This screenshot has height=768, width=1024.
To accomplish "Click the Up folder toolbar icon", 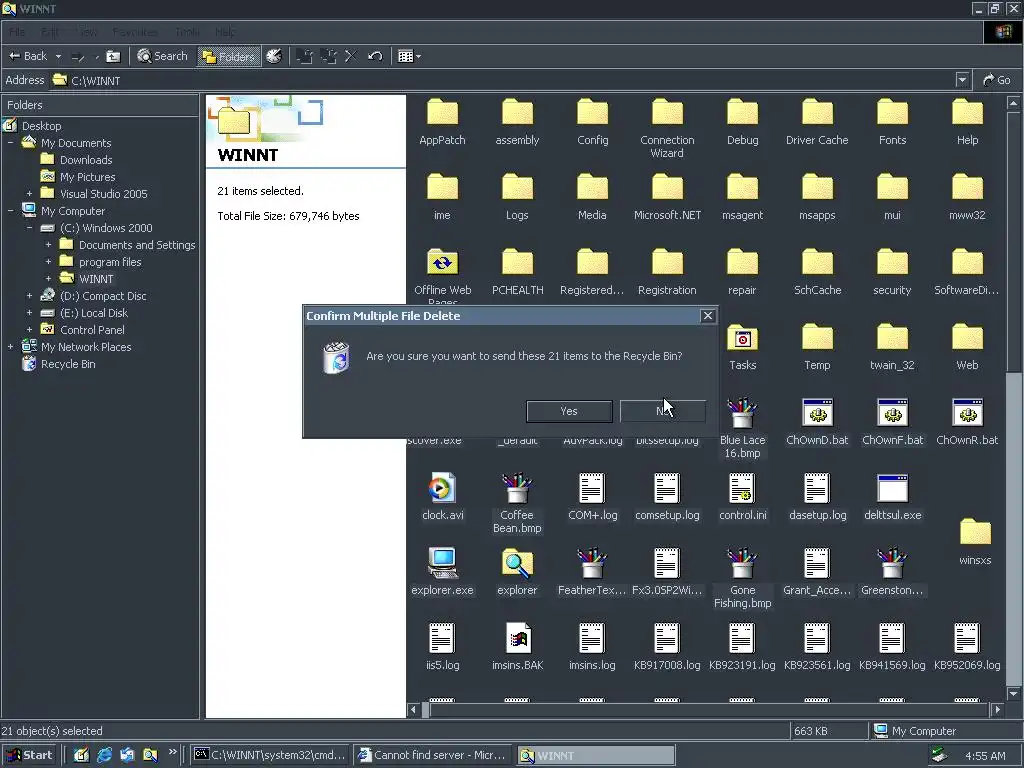I will 113,56.
